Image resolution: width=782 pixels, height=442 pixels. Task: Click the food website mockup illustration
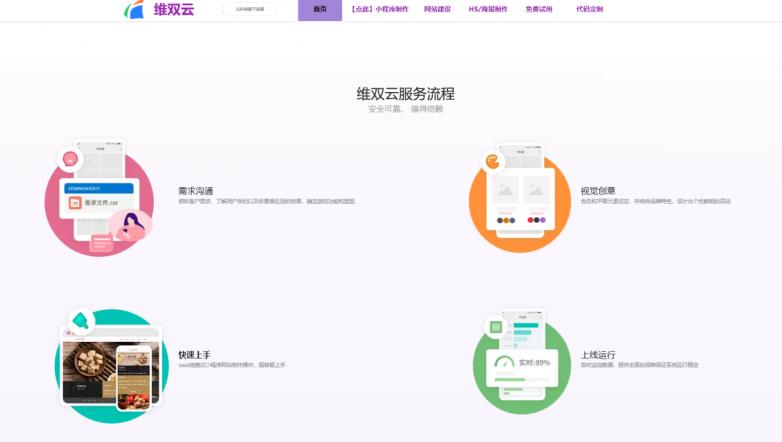click(x=111, y=367)
